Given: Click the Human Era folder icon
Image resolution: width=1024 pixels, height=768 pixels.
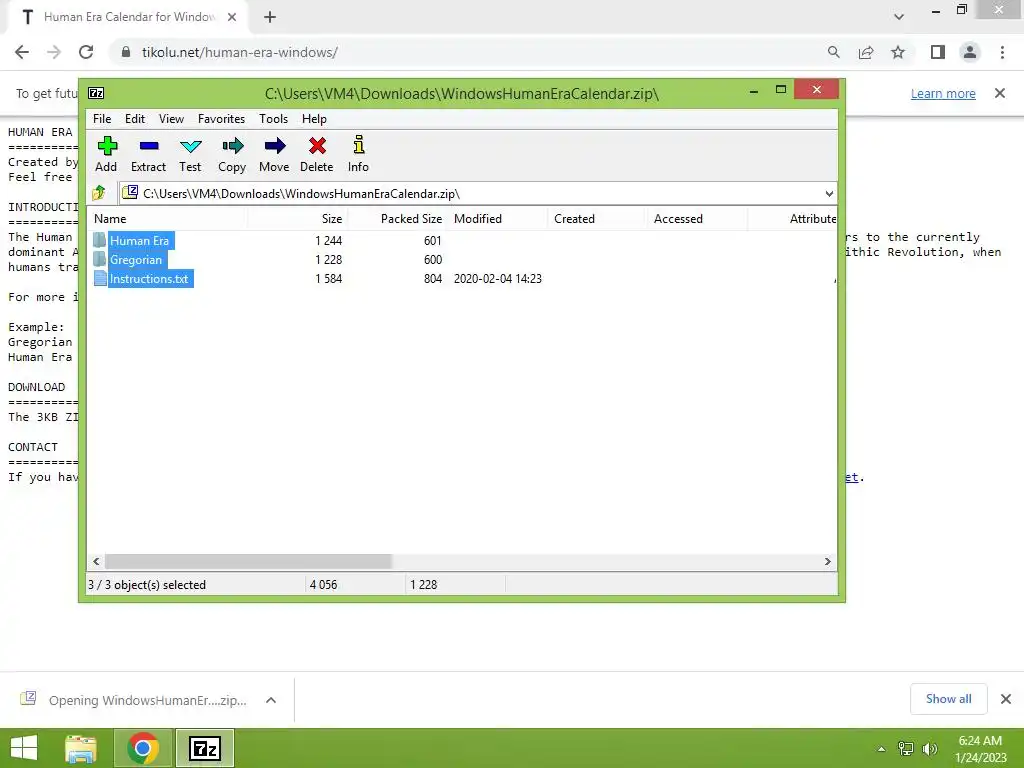Looking at the screenshot, I should pyautogui.click(x=99, y=240).
